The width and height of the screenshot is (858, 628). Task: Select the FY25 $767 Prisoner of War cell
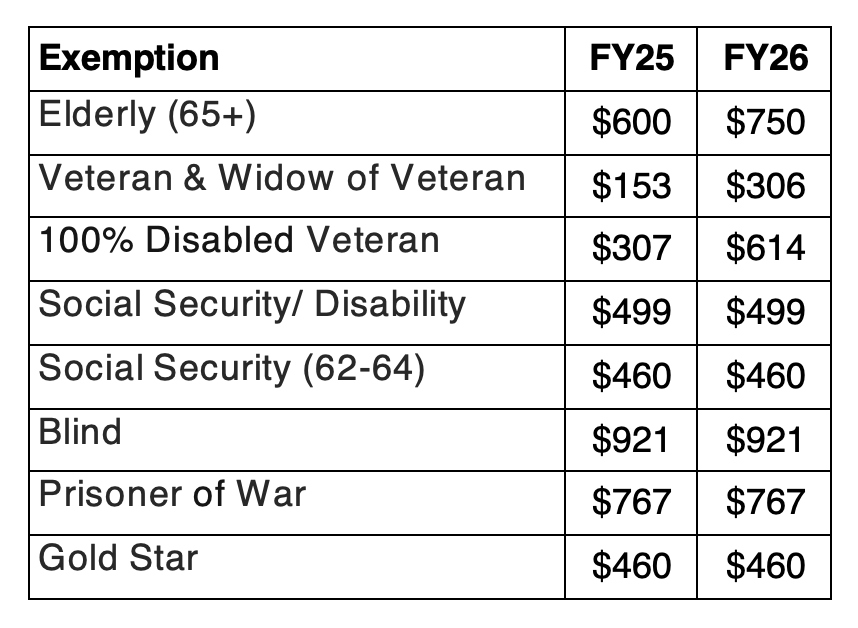pyautogui.click(x=631, y=502)
